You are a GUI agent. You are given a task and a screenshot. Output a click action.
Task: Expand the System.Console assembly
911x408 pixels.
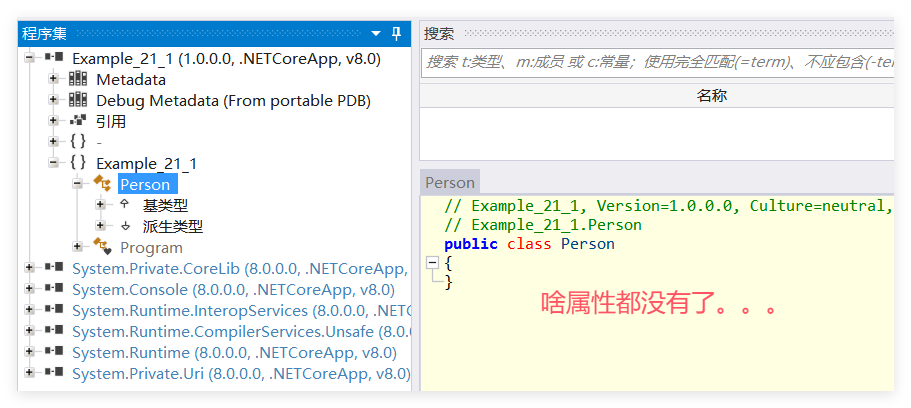click(x=29, y=288)
